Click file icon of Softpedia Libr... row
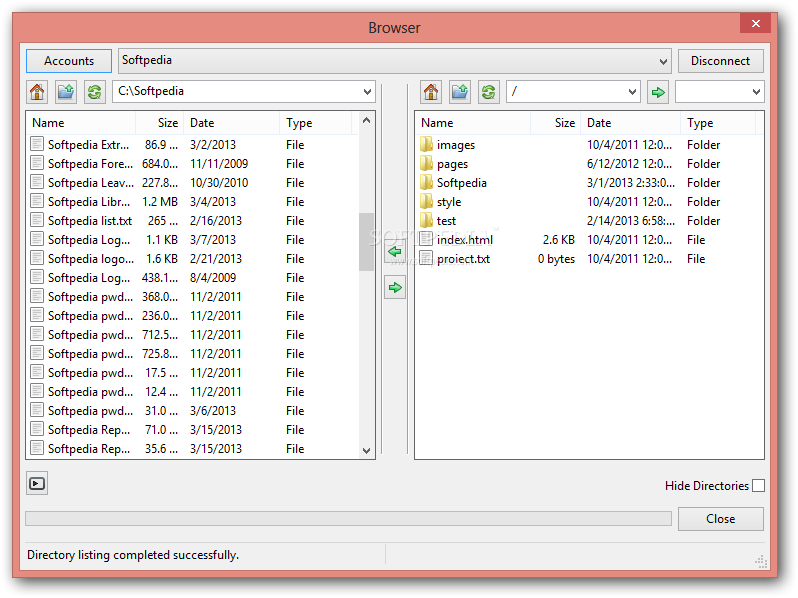 click(x=37, y=202)
